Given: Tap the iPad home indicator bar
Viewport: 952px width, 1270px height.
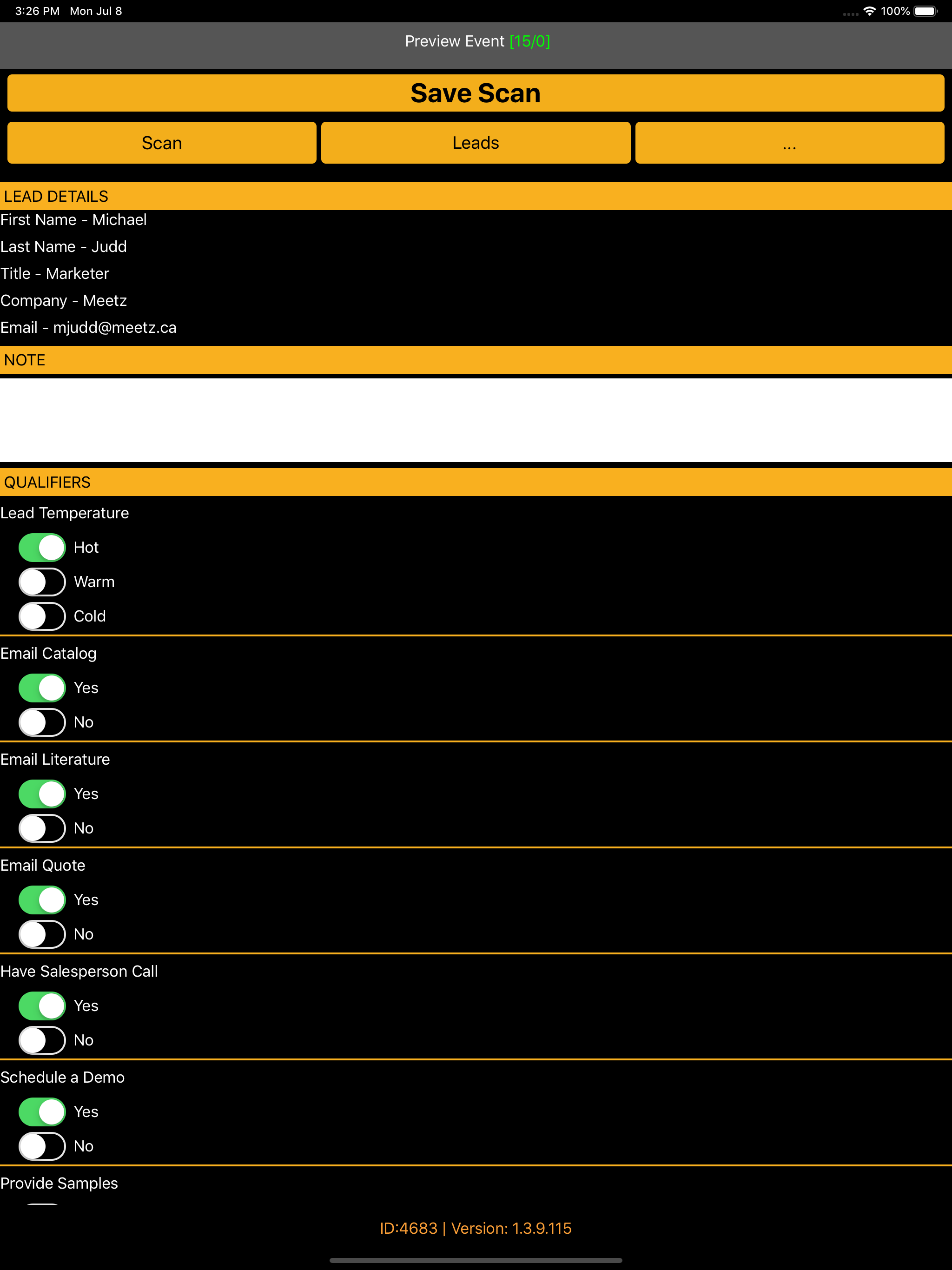Looking at the screenshot, I should (x=476, y=1261).
